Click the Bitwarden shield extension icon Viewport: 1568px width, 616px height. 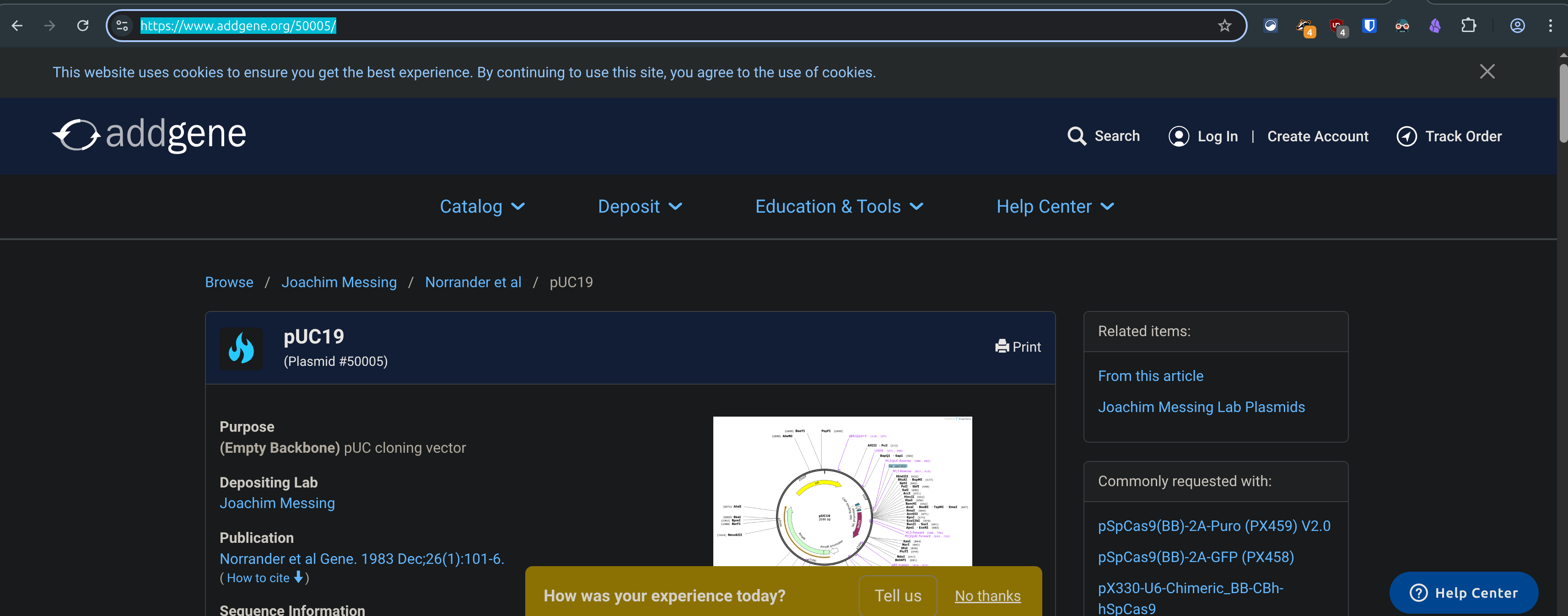click(x=1369, y=26)
